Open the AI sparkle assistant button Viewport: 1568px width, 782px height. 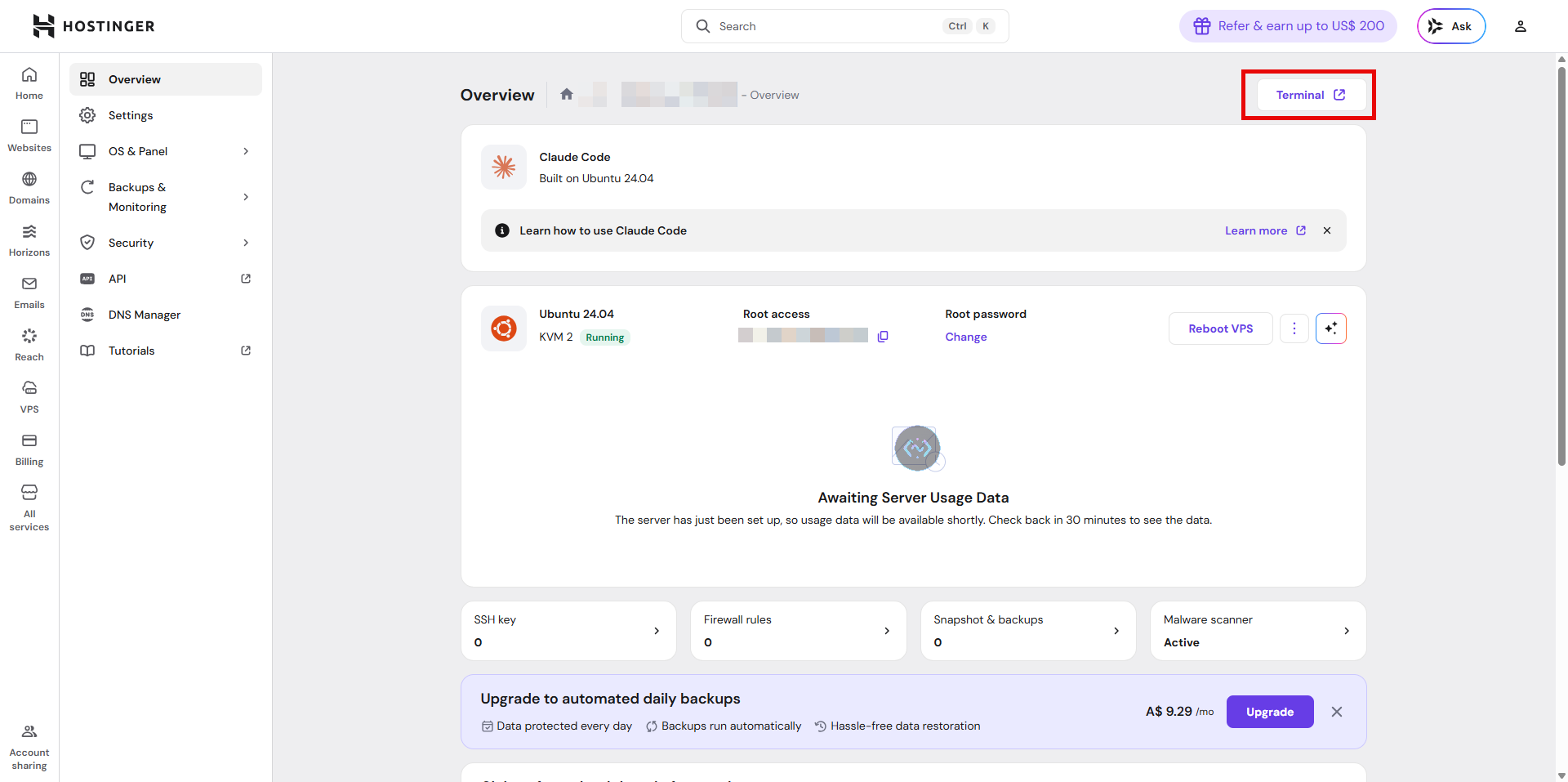pyautogui.click(x=1331, y=328)
